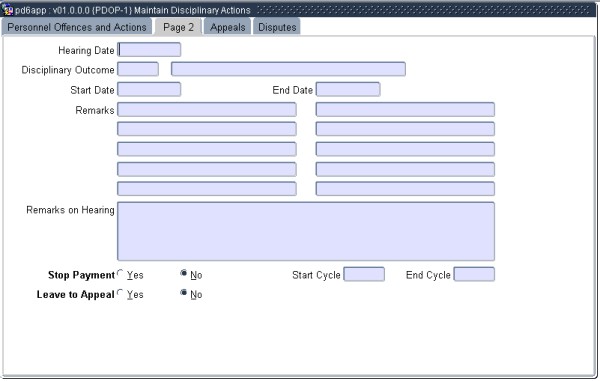
Task: Click the Hearing Date label
Action: 86,50
